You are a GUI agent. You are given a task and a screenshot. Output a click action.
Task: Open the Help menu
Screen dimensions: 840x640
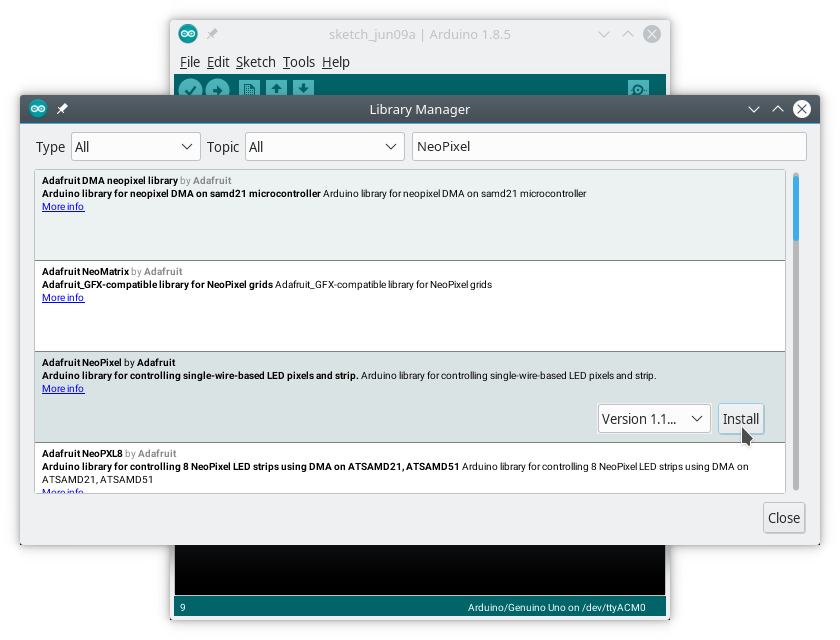tap(336, 62)
